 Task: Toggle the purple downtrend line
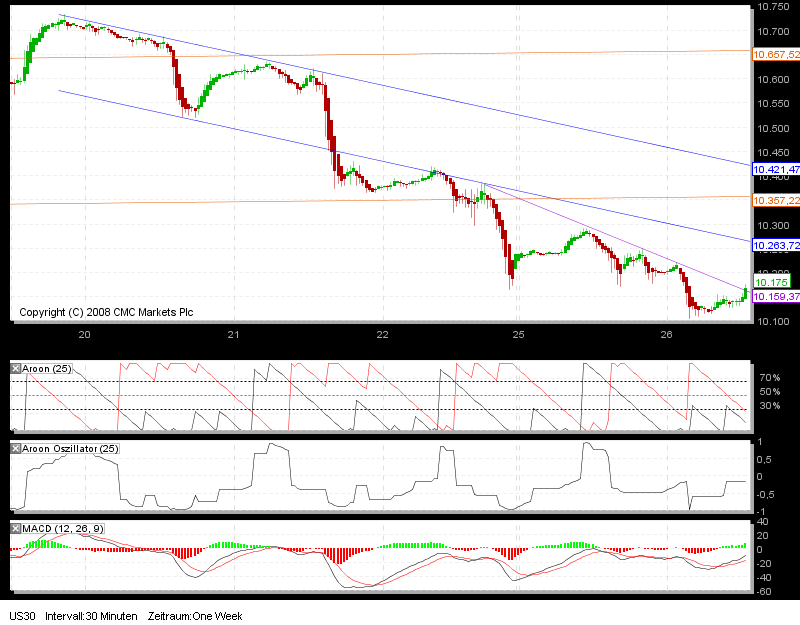pyautogui.click(x=620, y=240)
